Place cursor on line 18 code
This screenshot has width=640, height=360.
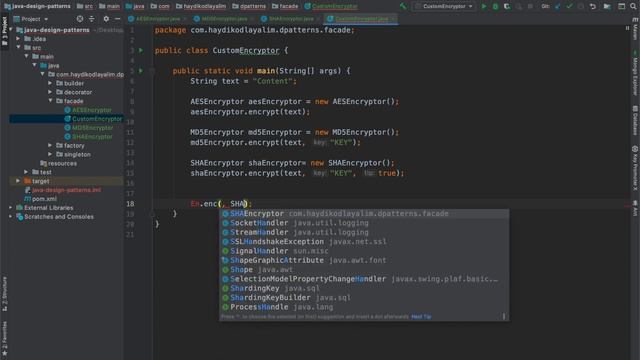[x=221, y=204]
